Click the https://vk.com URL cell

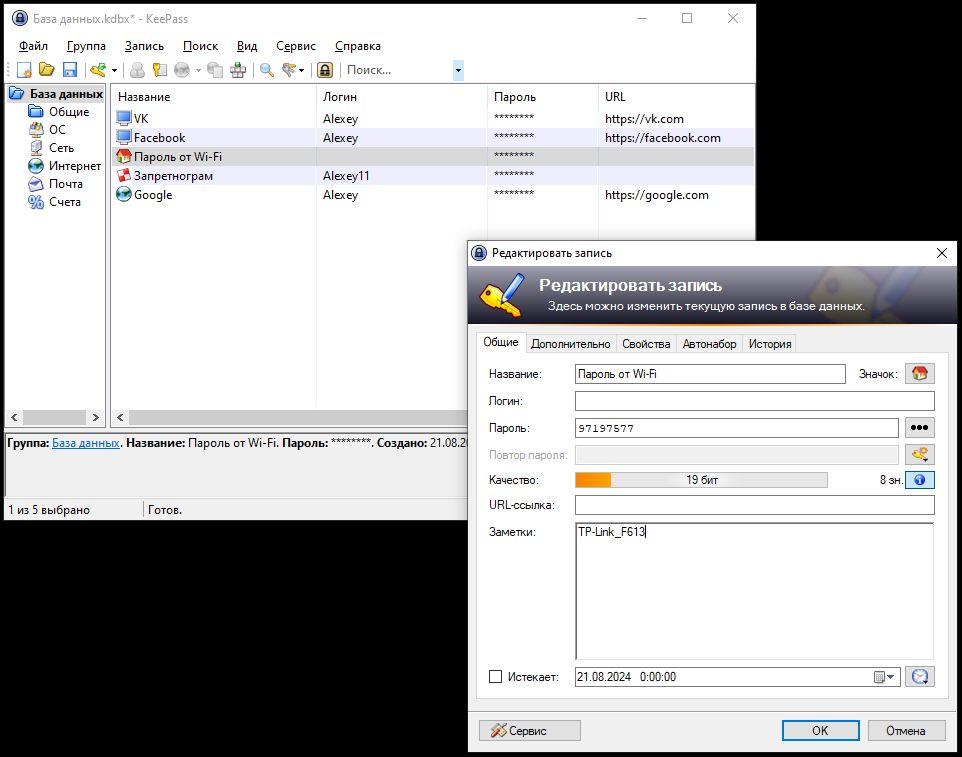(x=644, y=118)
